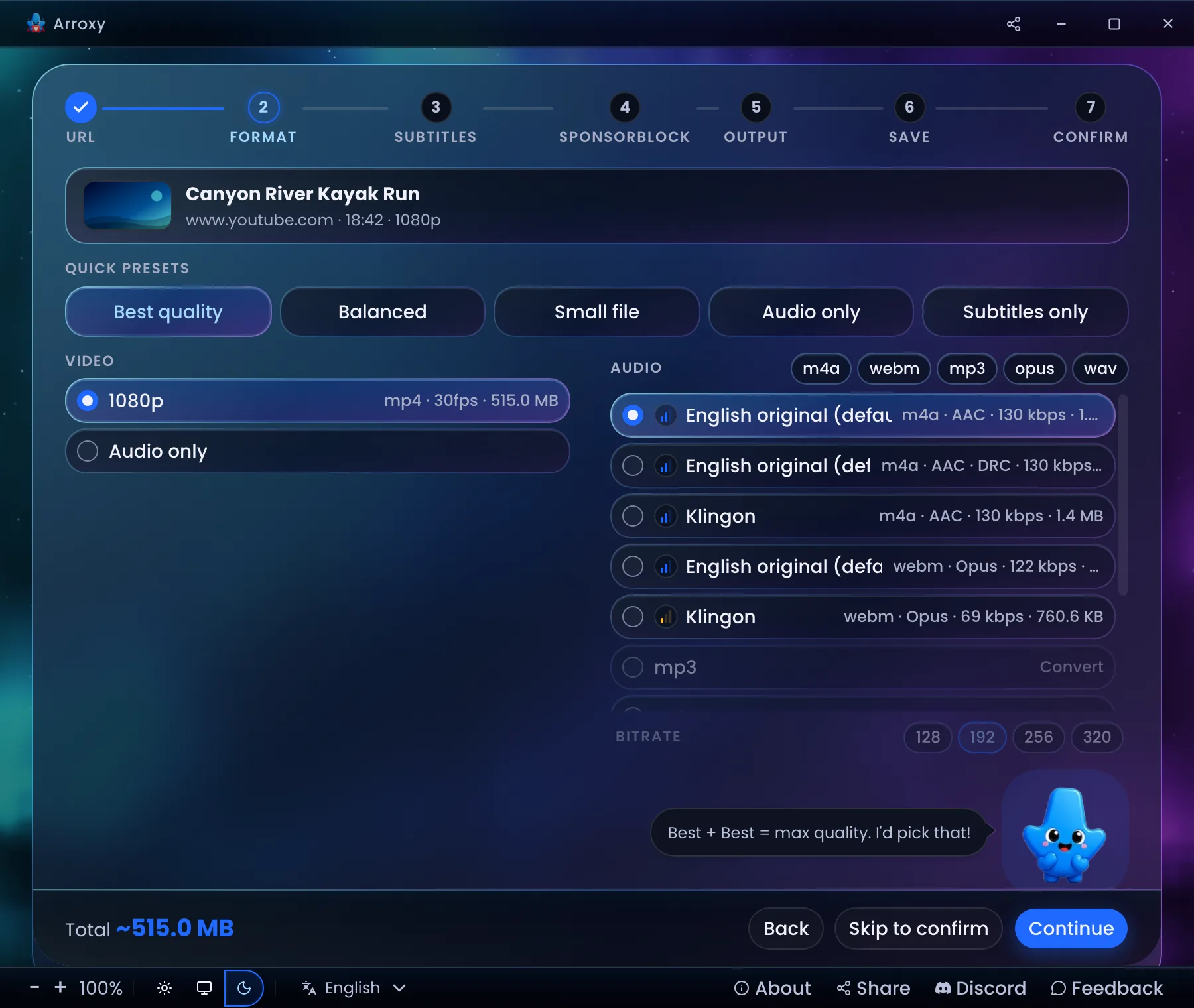Click the share icon in the title bar

[1013, 24]
